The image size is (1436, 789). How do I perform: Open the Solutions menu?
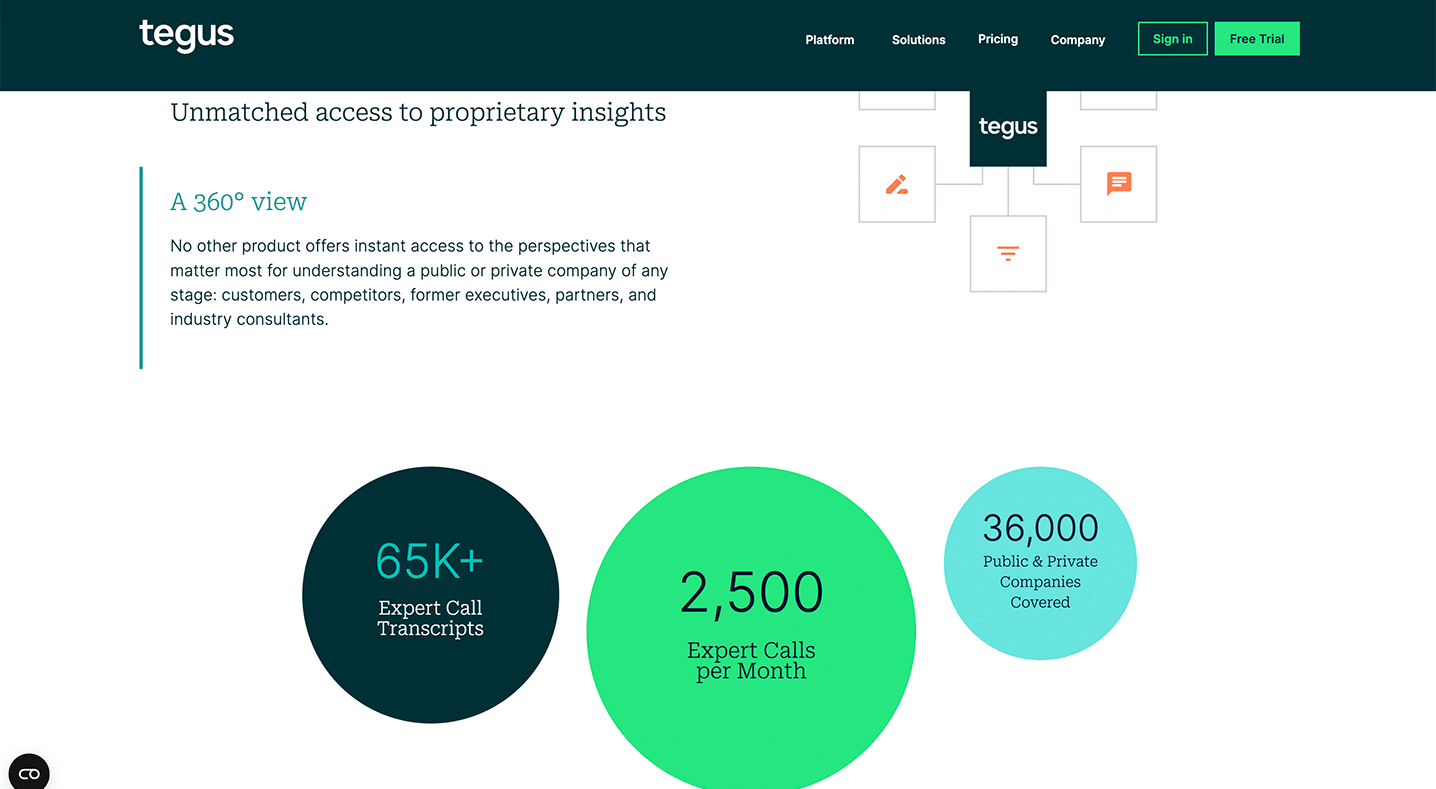(x=919, y=40)
